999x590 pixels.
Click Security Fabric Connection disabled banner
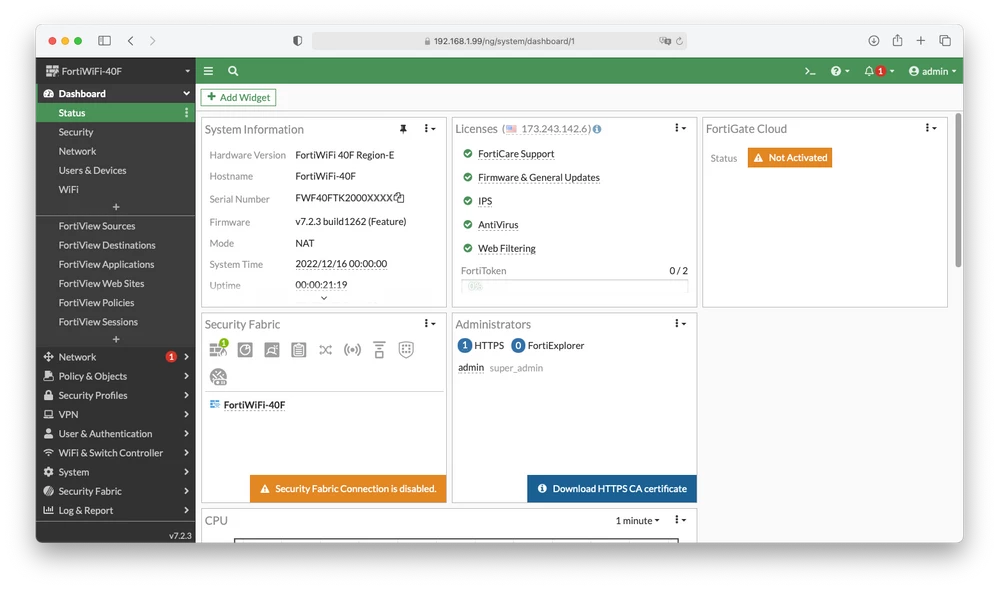click(348, 489)
